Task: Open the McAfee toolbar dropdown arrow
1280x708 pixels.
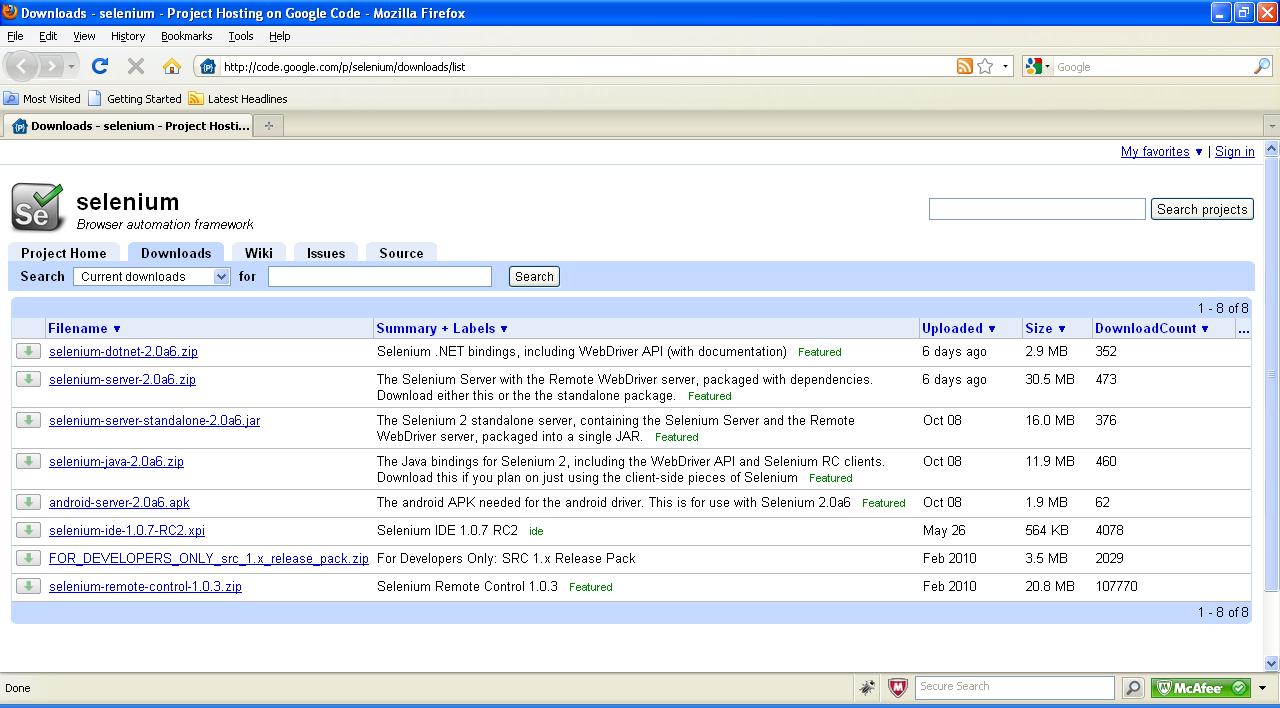Action: click(1263, 688)
